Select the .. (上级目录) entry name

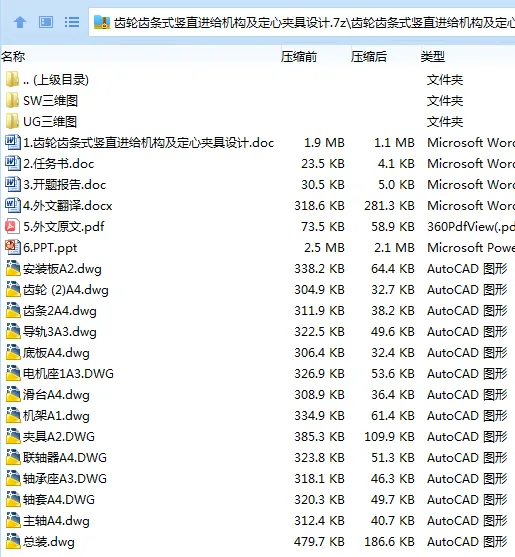(x=56, y=80)
